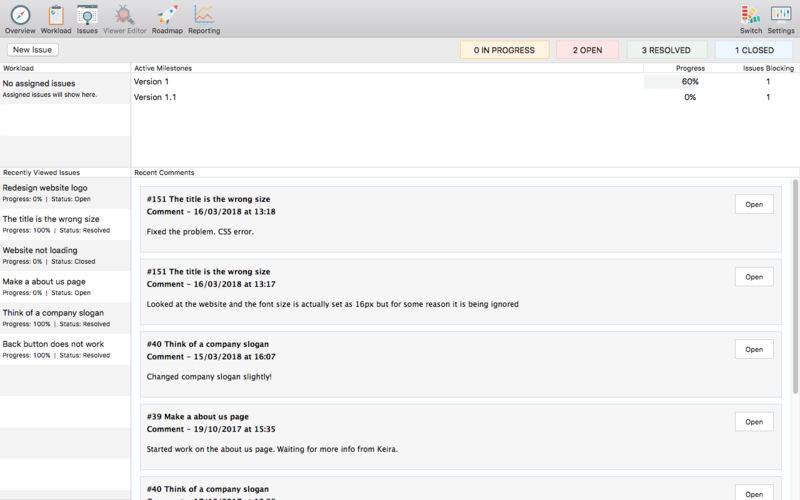The height and width of the screenshot is (500, 800).
Task: Click Open on the 13:18 comment for #151
Action: pyautogui.click(x=754, y=204)
